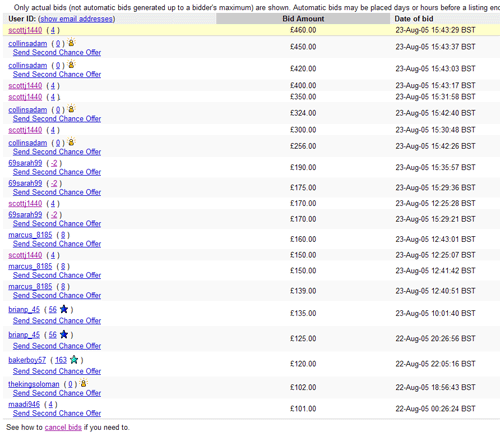
Task: Send Second Chance Offer for marcus_8185's £160.00 bid
Action: pyautogui.click(x=57, y=244)
